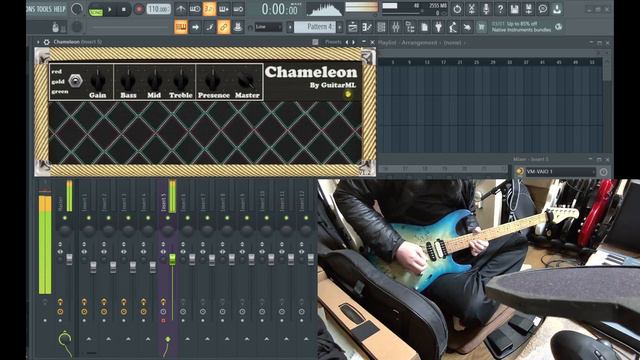This screenshot has width=640, height=360.
Task: Open the piano roll view icon
Action: pyautogui.click(x=367, y=27)
